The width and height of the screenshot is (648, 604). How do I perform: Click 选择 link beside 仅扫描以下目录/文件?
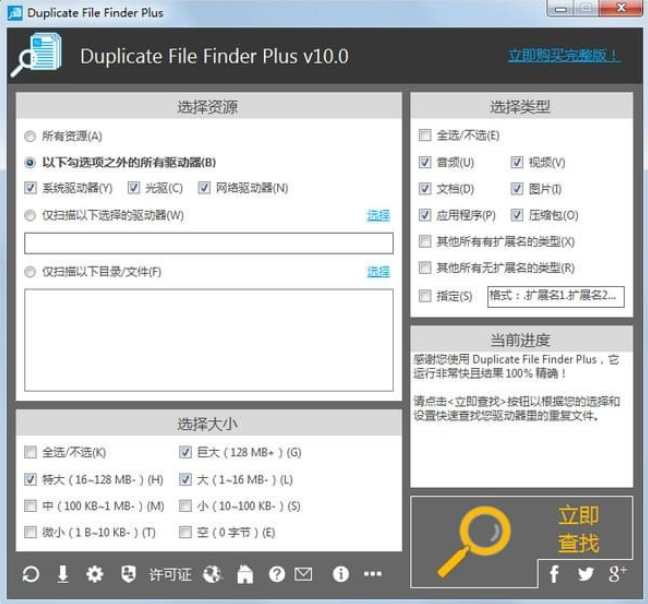(x=379, y=272)
